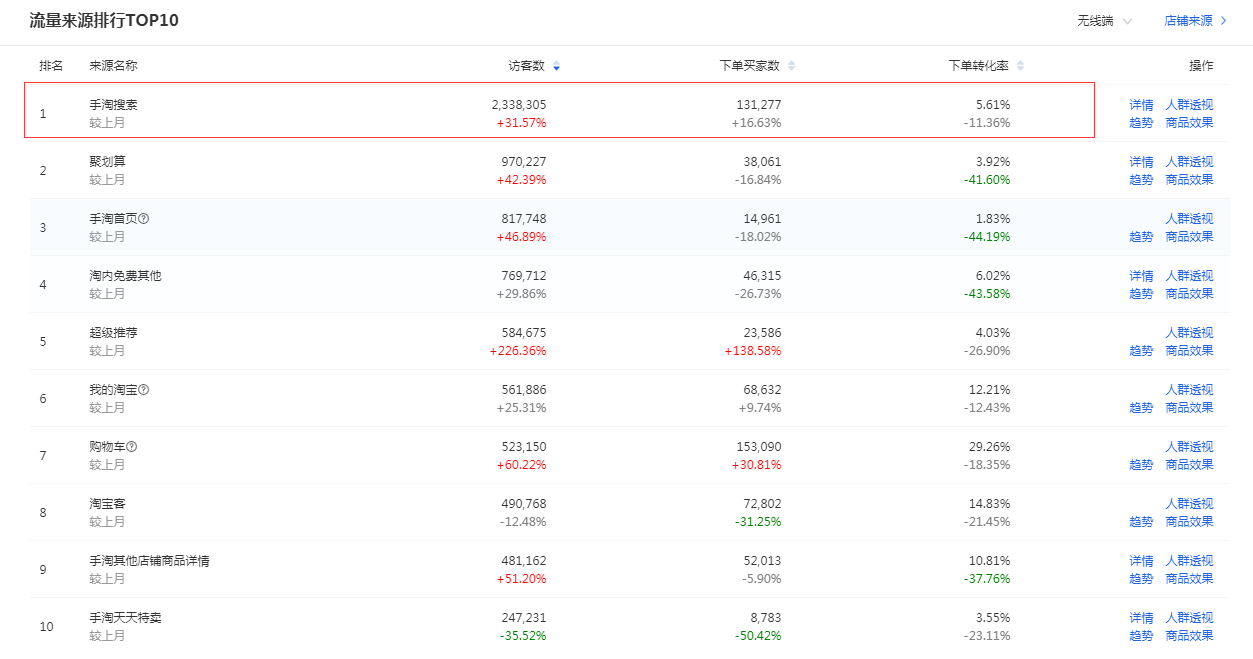Viewport: 1253px width, 659px height.
Task: Open 趋势 for 手淘天天特卖
Action: point(1141,635)
